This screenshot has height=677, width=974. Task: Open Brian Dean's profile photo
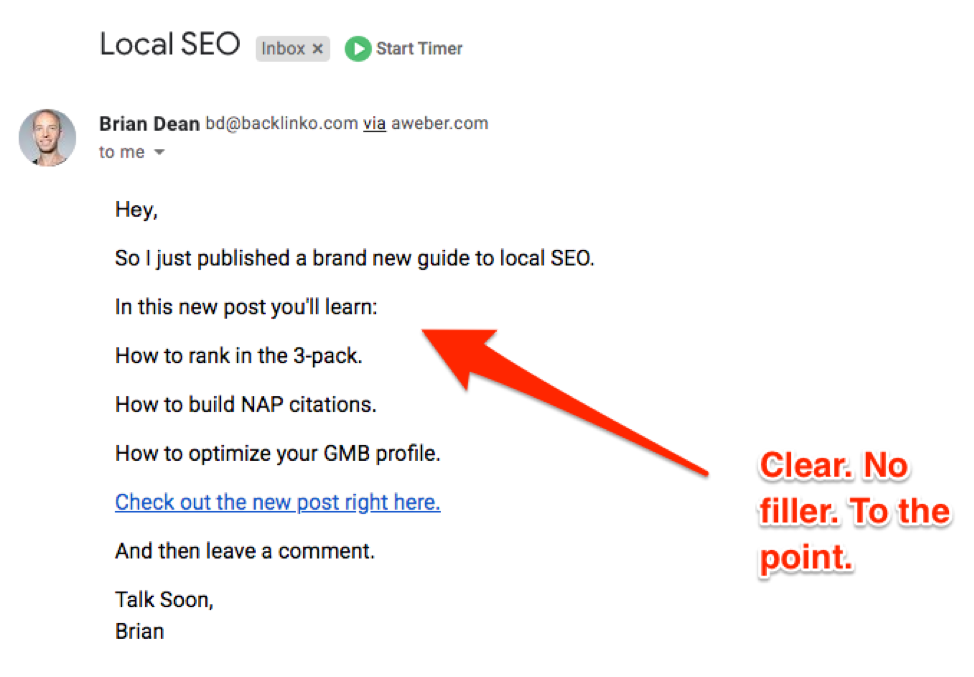click(x=48, y=137)
